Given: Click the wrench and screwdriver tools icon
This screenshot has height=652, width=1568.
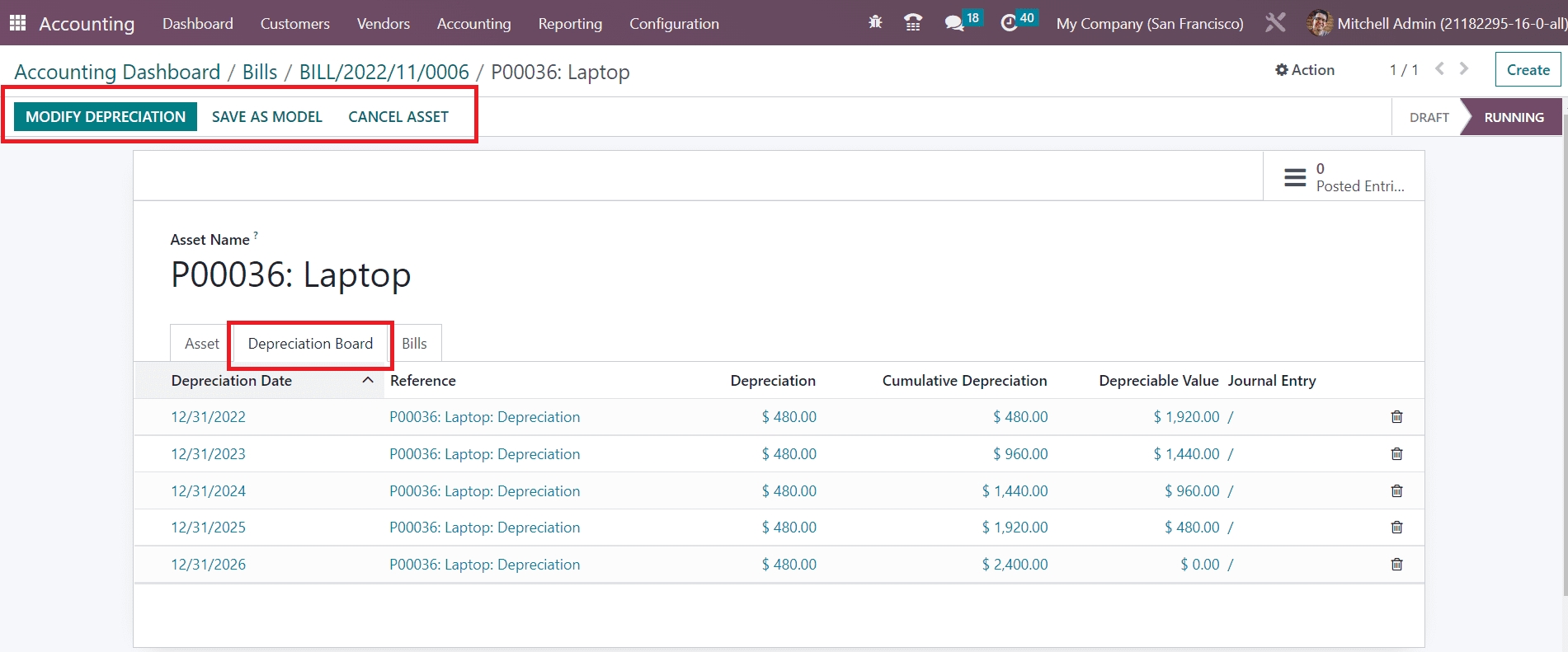Looking at the screenshot, I should (1275, 23).
